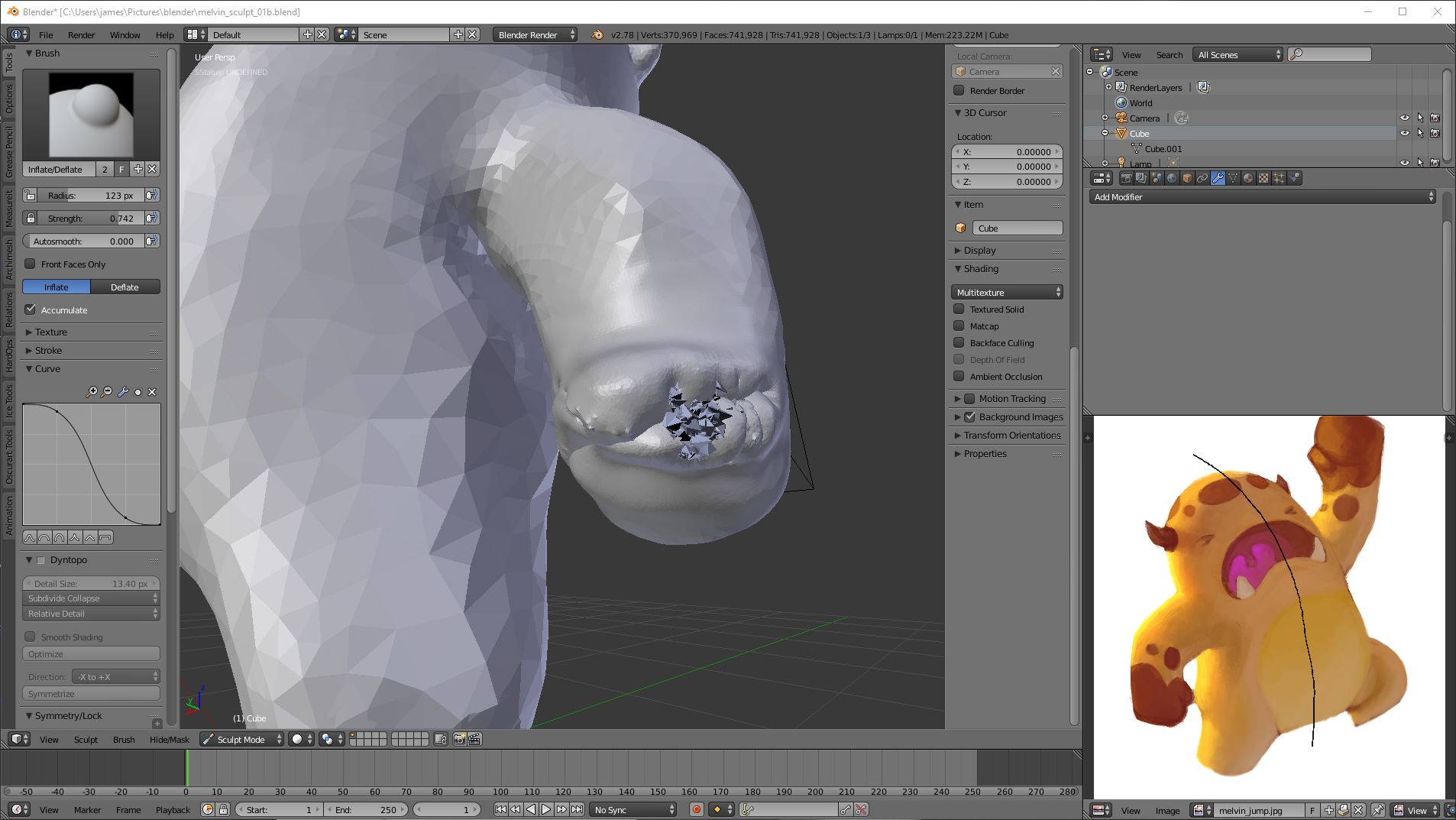Hide the Cube object with its eye icon
The width and height of the screenshot is (1456, 820).
pos(1404,133)
